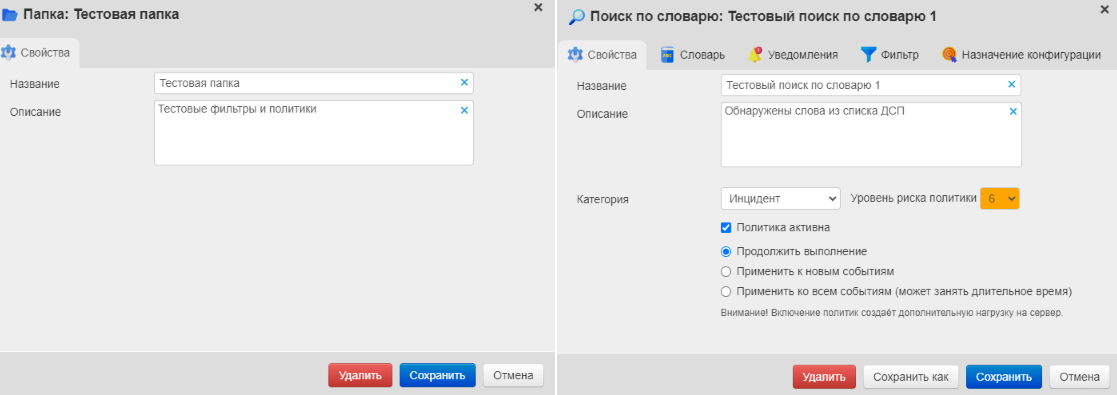This screenshot has height=395, width=1117.
Task: Open the Категория dropdown showing Инцидент
Action: click(x=781, y=198)
